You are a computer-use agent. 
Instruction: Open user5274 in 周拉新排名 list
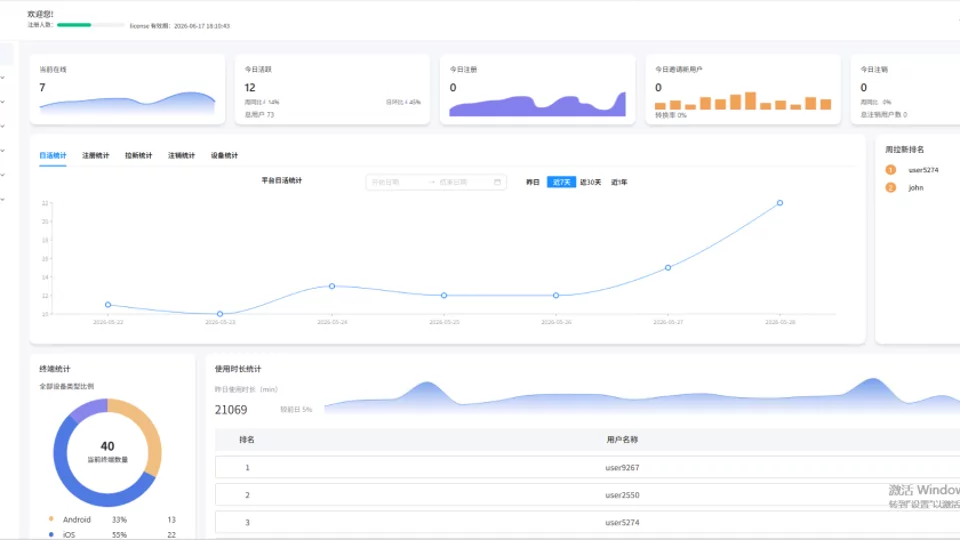923,170
